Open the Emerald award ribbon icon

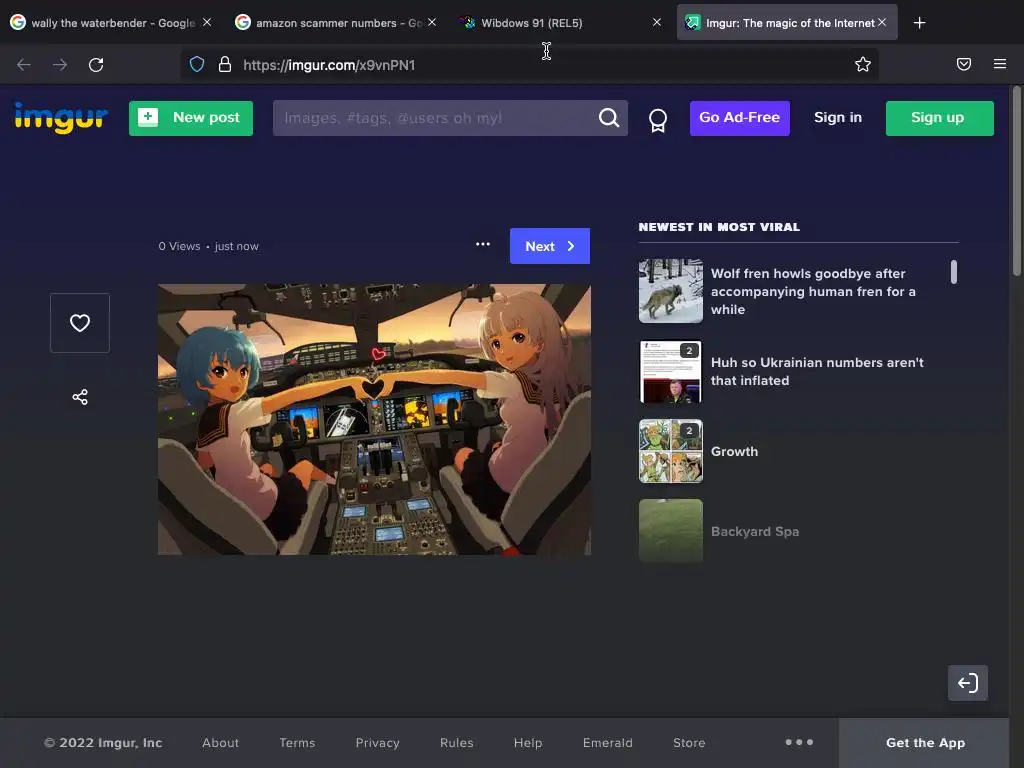pos(658,120)
